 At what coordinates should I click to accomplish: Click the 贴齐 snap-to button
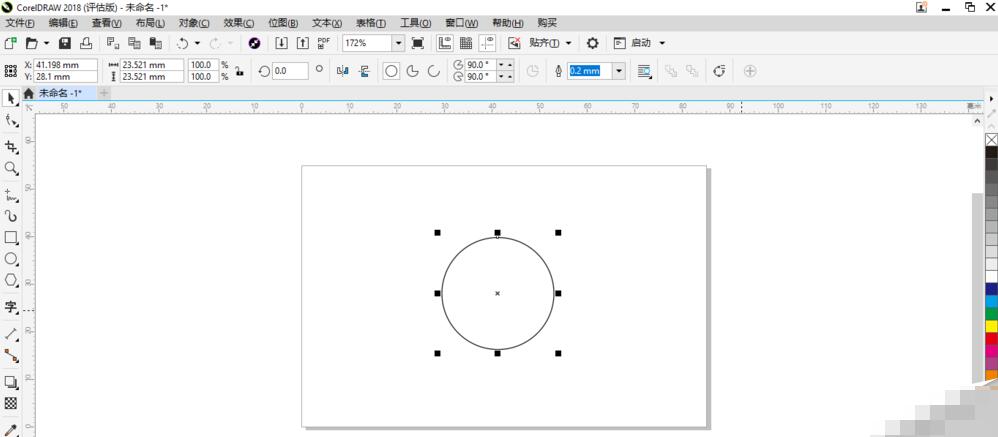(545, 43)
